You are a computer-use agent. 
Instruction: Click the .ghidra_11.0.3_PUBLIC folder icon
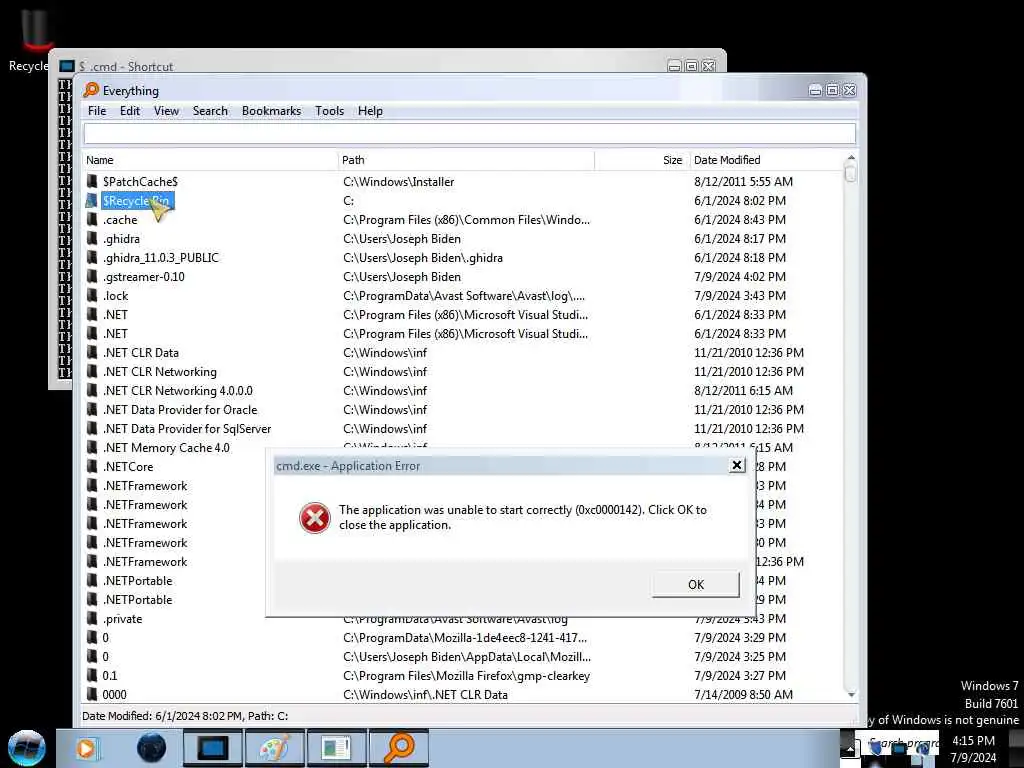(x=92, y=257)
